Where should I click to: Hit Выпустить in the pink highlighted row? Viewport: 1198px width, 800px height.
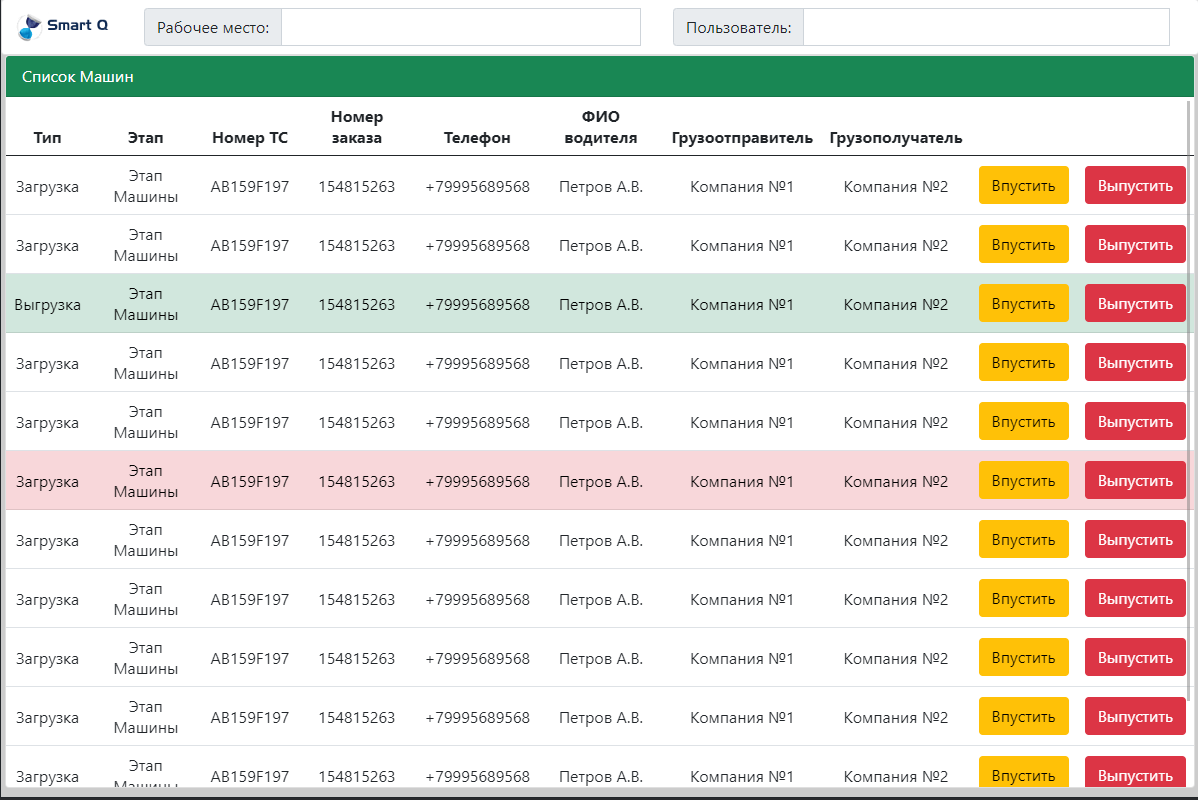point(1135,481)
